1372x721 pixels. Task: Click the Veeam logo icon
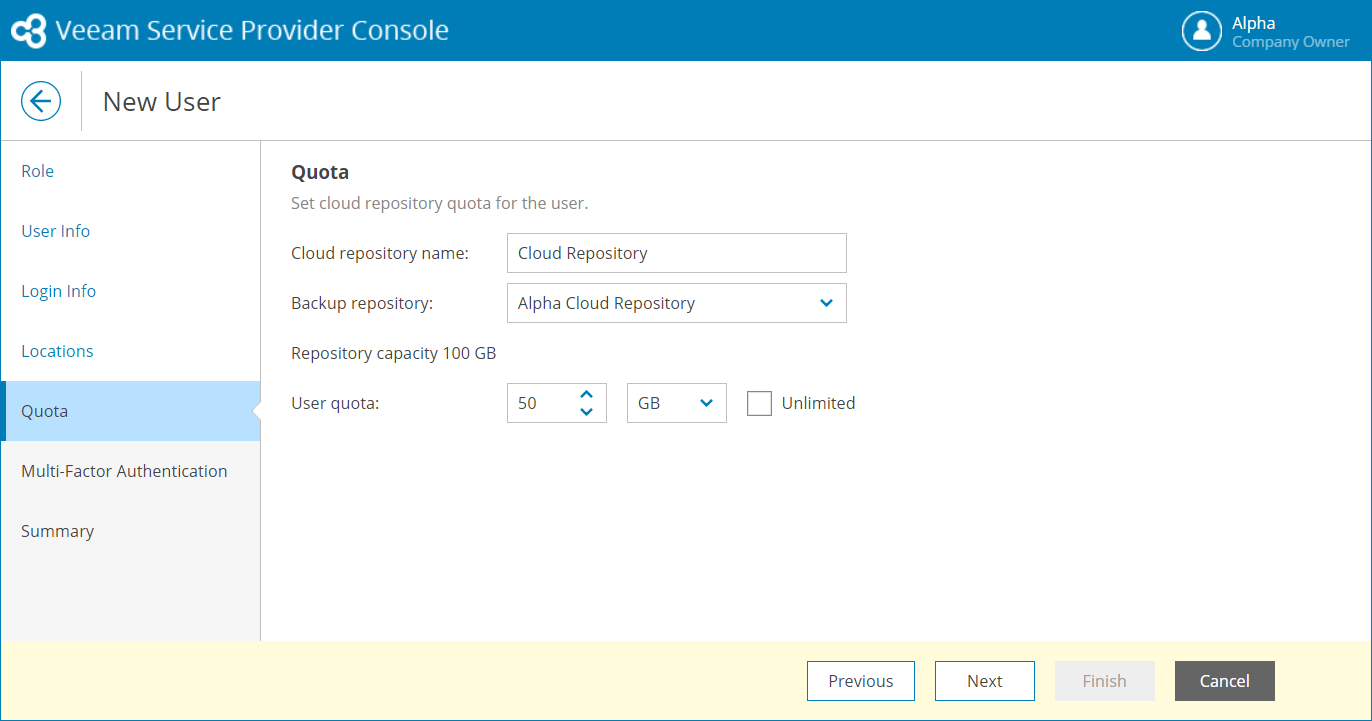(x=28, y=31)
